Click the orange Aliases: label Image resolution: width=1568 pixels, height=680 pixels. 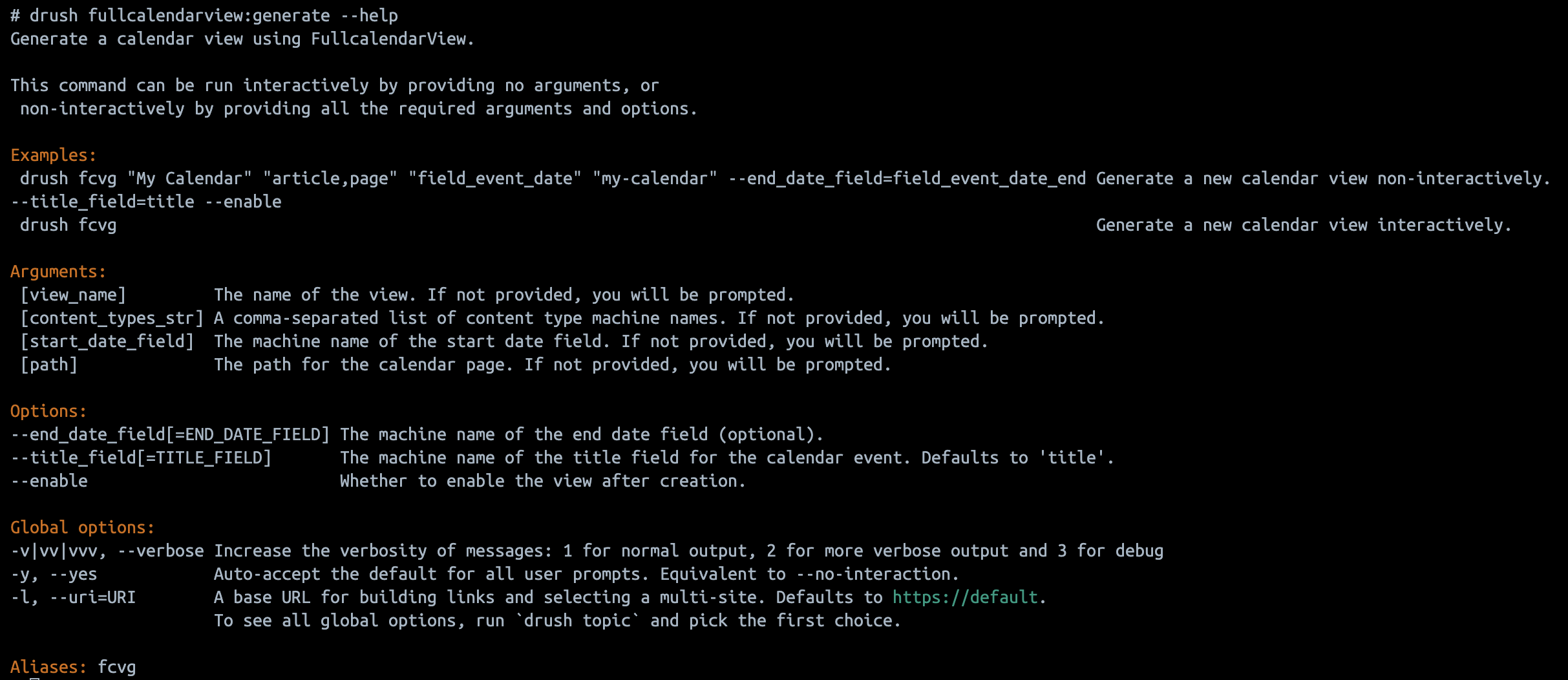[x=48, y=667]
